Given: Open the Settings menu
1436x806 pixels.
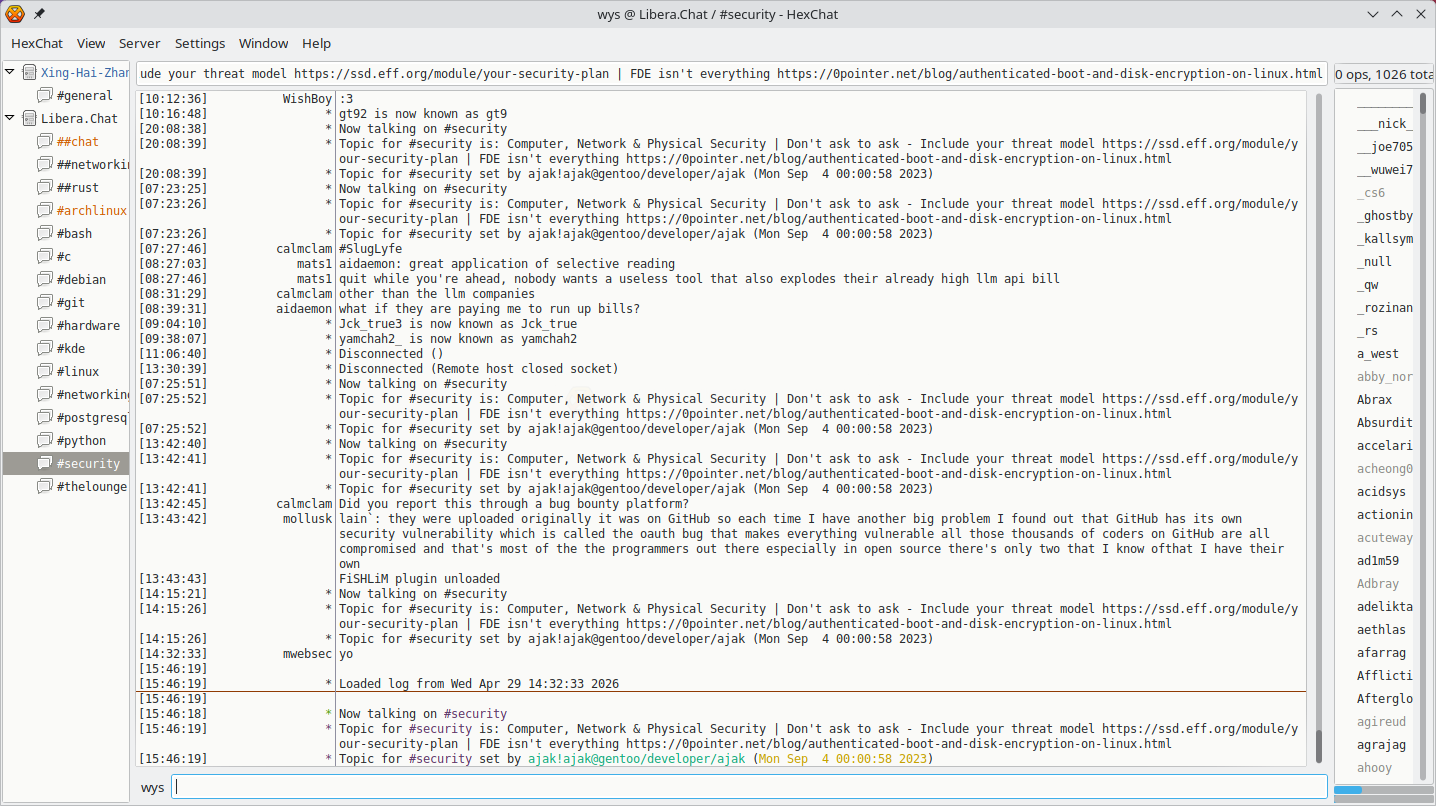Looking at the screenshot, I should click(x=200, y=44).
